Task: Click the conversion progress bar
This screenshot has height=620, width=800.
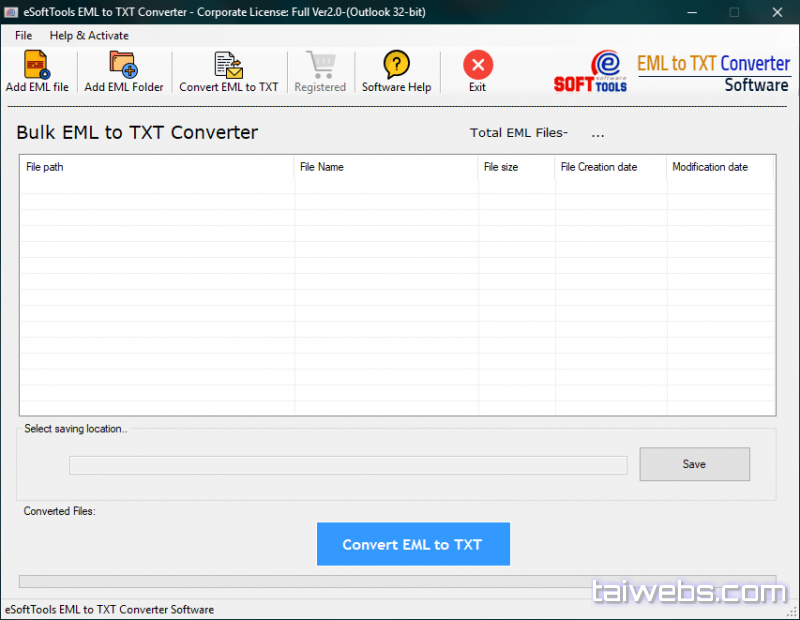Action: 300,582
